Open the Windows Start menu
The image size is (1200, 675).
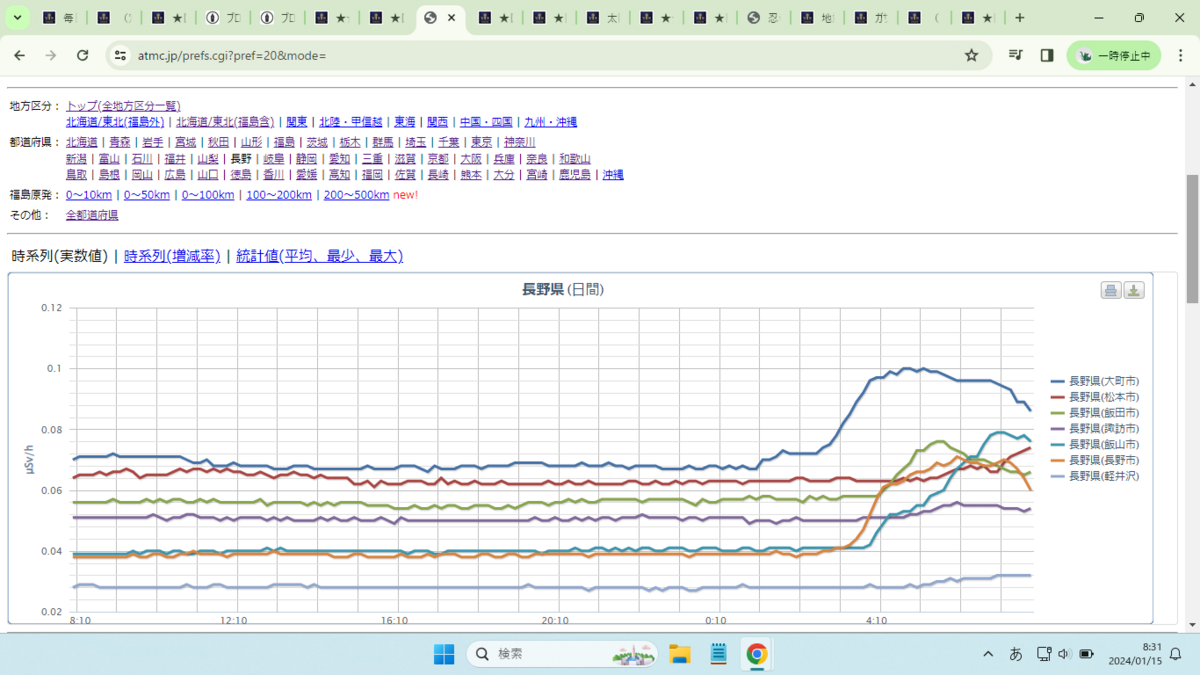(x=444, y=654)
